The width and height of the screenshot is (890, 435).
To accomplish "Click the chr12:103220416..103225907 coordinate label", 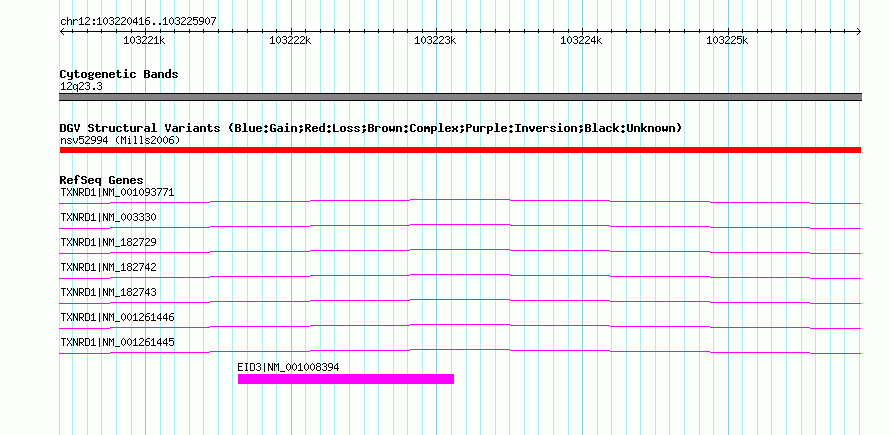I will (138, 22).
